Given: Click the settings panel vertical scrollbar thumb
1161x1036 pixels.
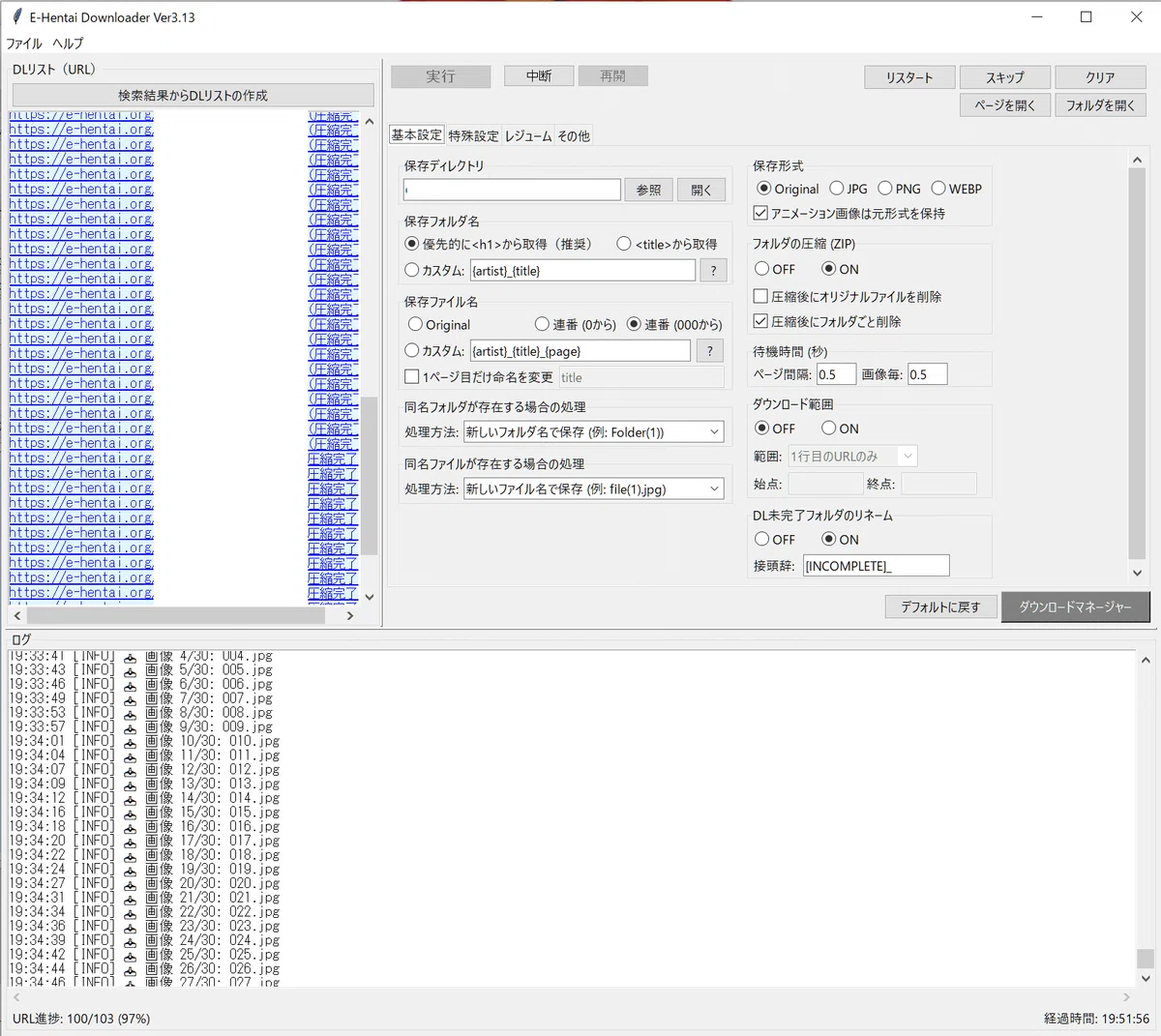Looking at the screenshot, I should (1137, 363).
